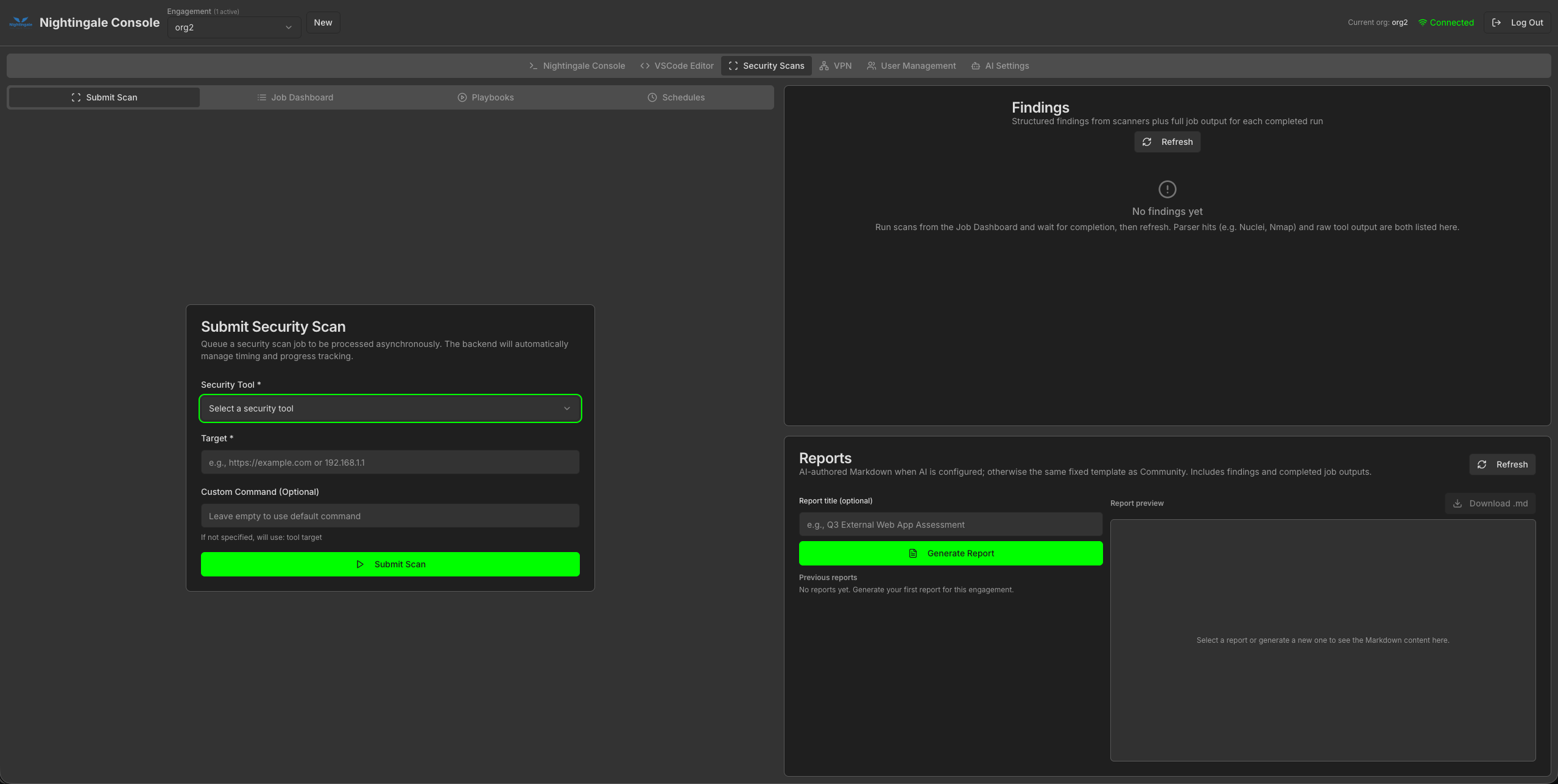The height and width of the screenshot is (784, 1558).
Task: Click the users icon beside User Management
Action: coord(871,66)
